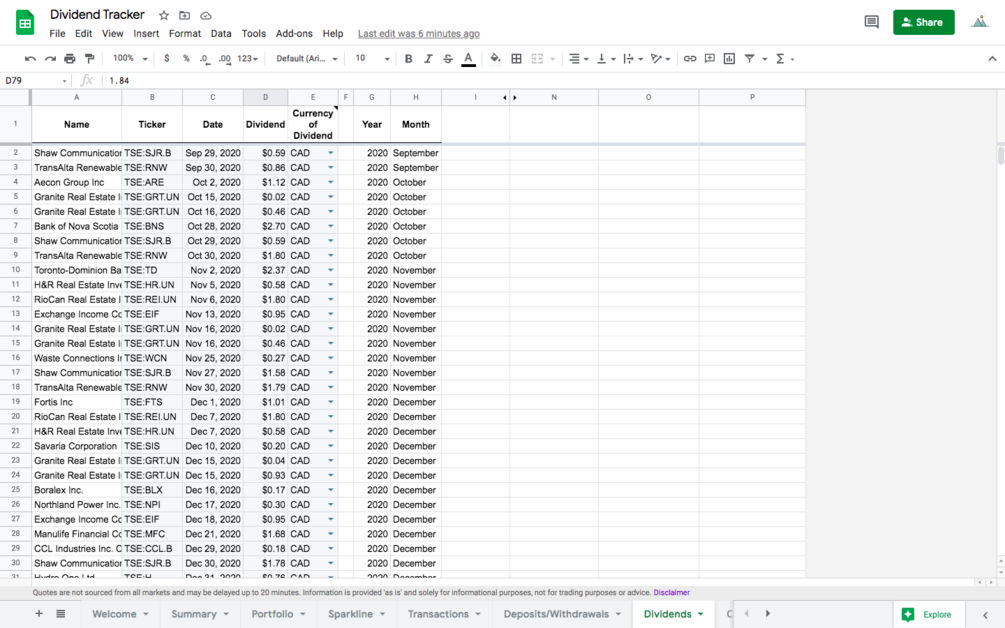Select column D header
1005x628 pixels.
point(265,97)
